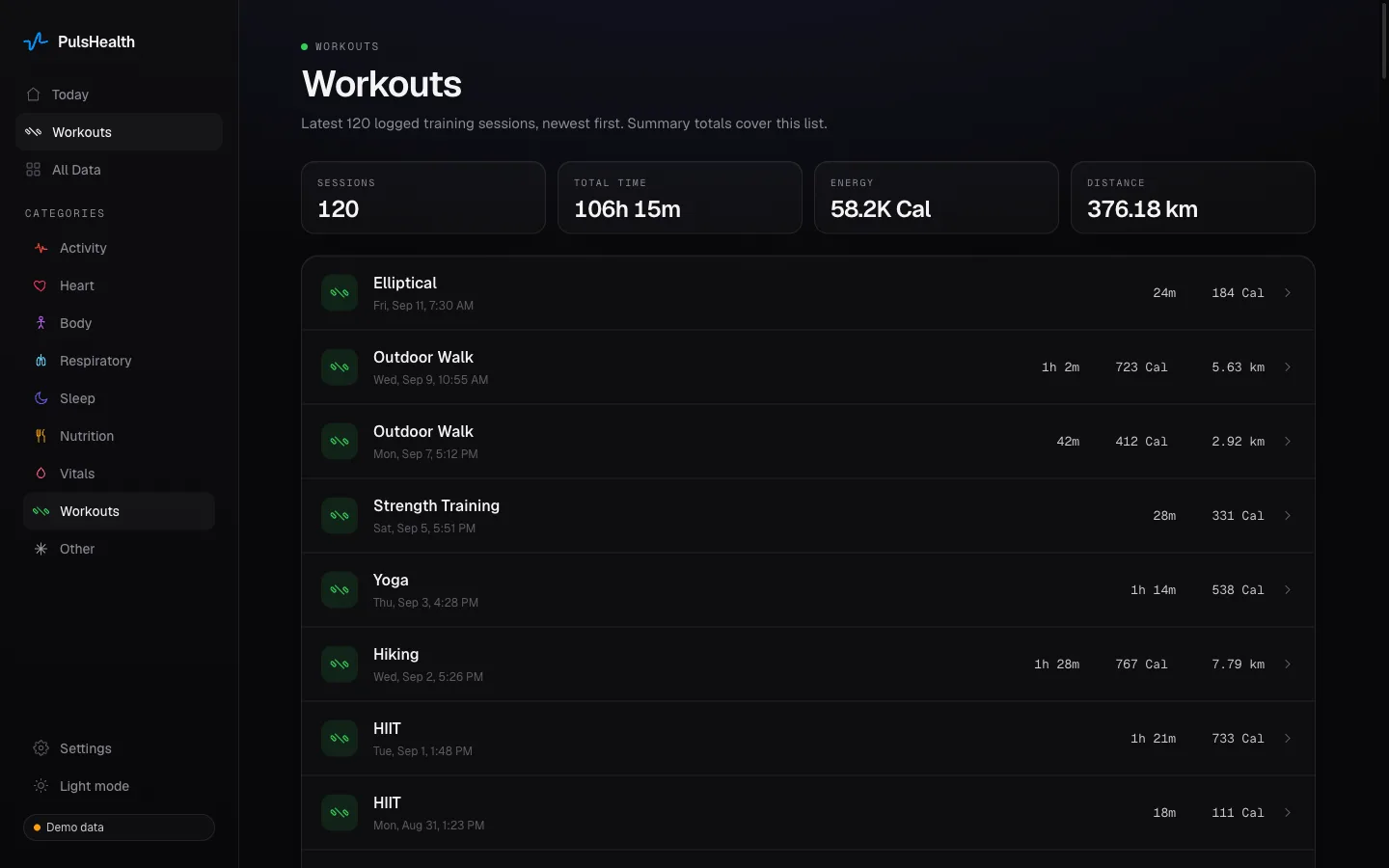Open the Settings link
Viewport: 1389px width, 868px height.
click(x=119, y=748)
